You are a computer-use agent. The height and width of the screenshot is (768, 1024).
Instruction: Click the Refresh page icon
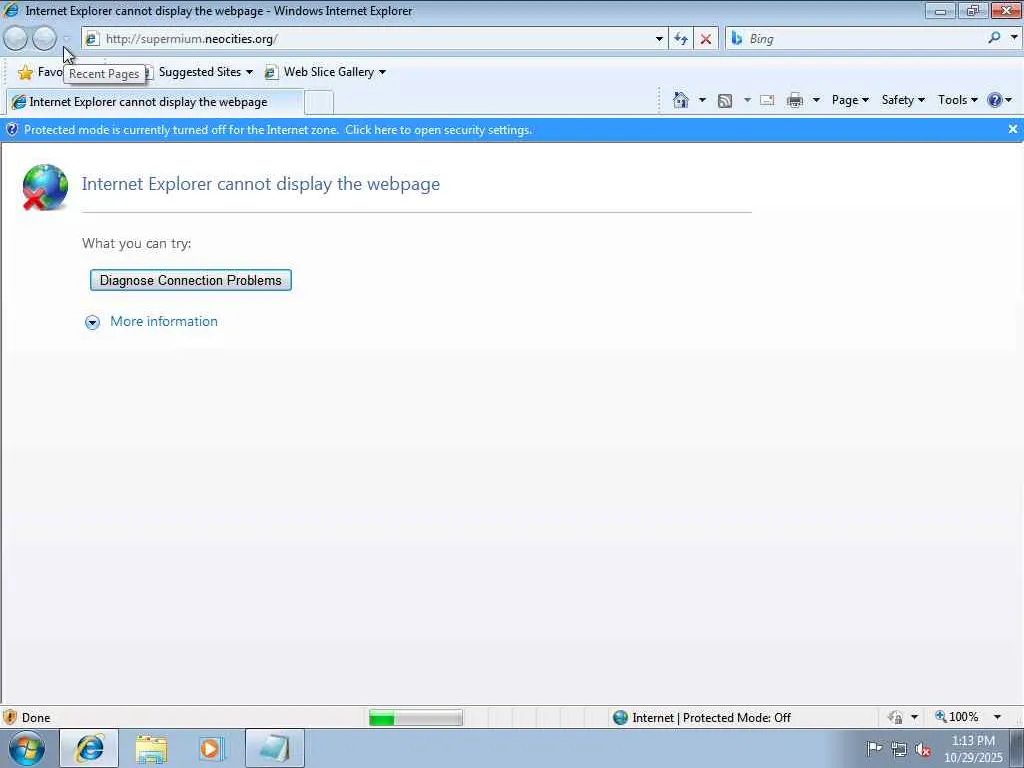pyautogui.click(x=681, y=39)
